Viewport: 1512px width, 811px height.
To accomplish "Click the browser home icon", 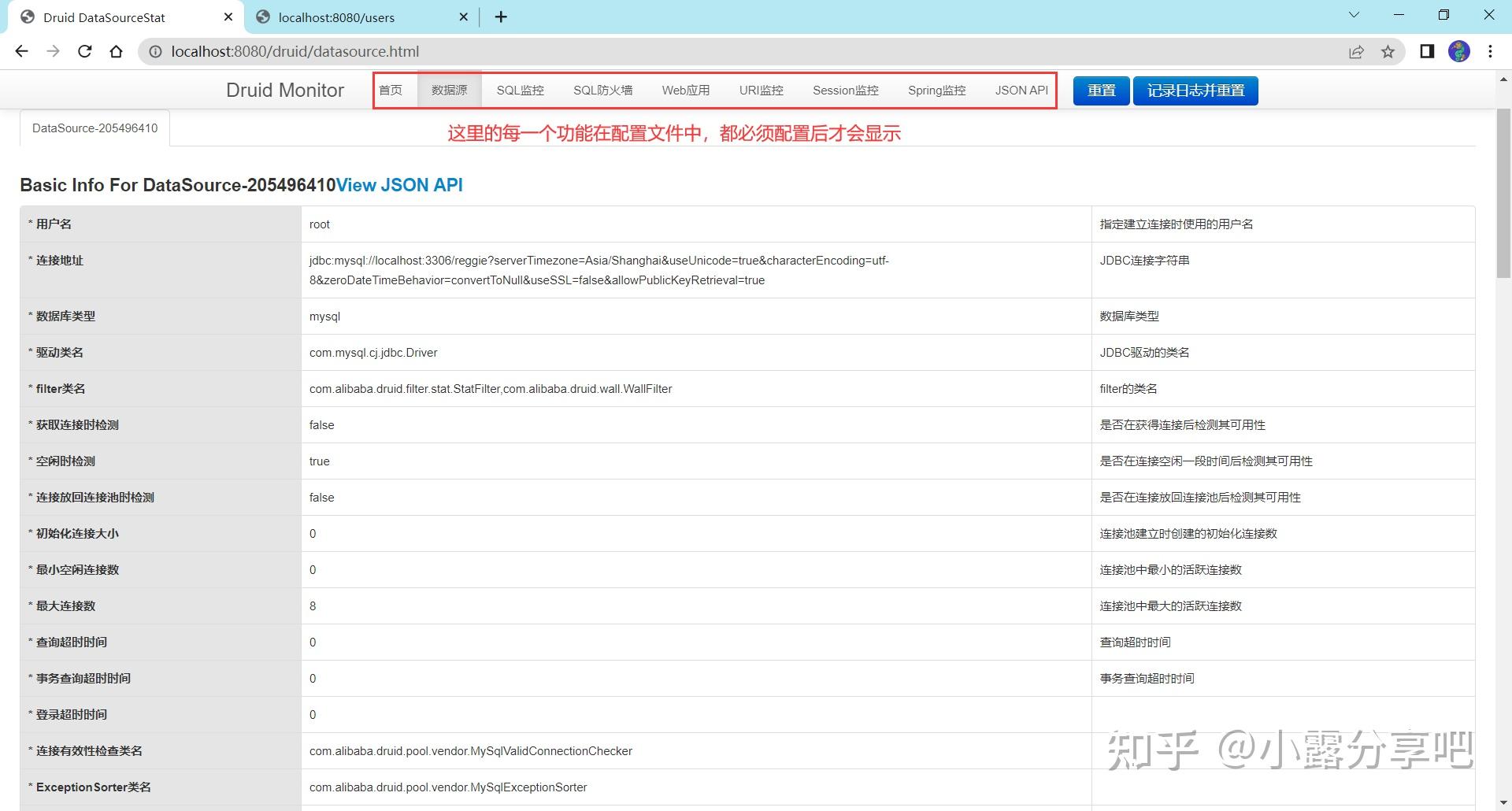I will pyautogui.click(x=117, y=51).
